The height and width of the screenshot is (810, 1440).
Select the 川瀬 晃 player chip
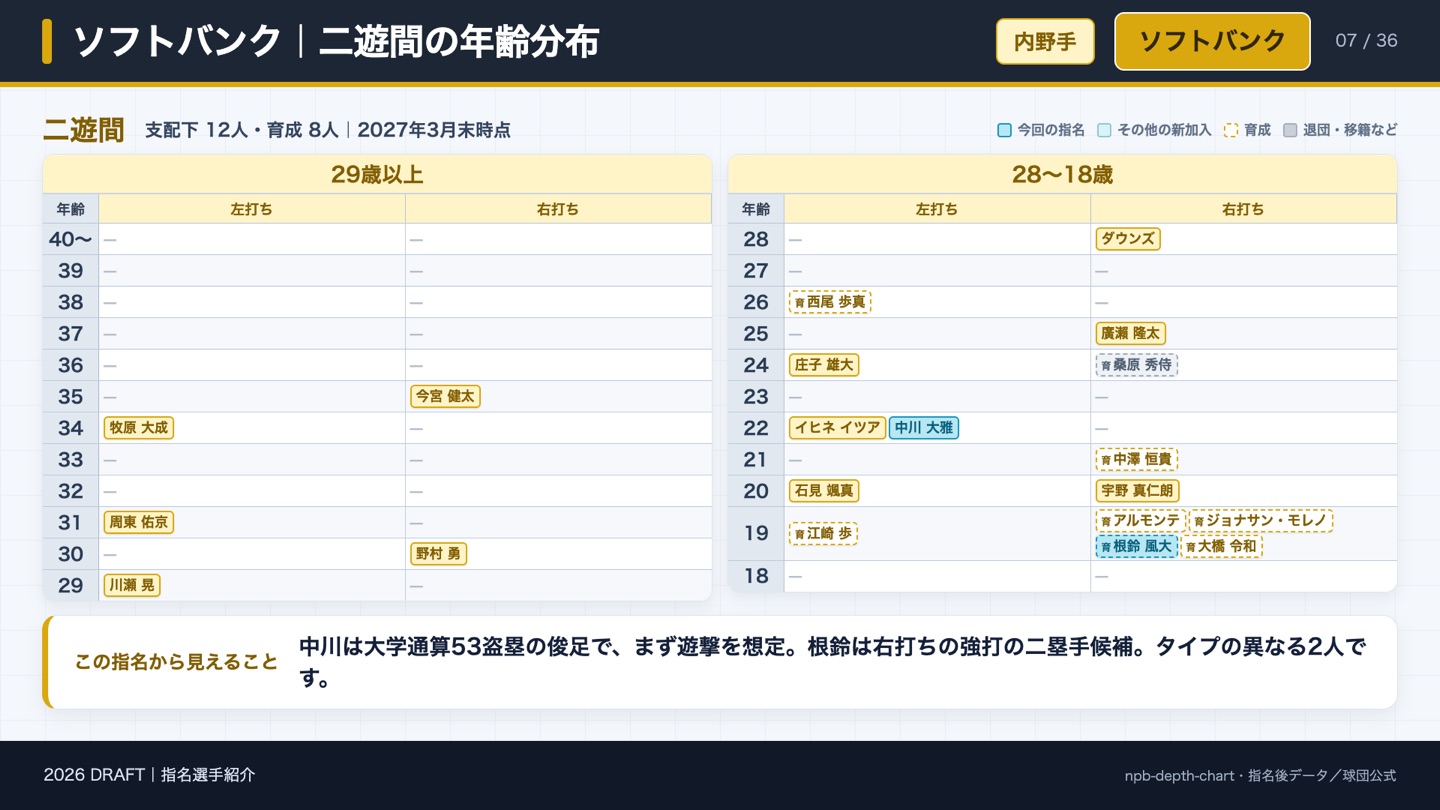(132, 585)
